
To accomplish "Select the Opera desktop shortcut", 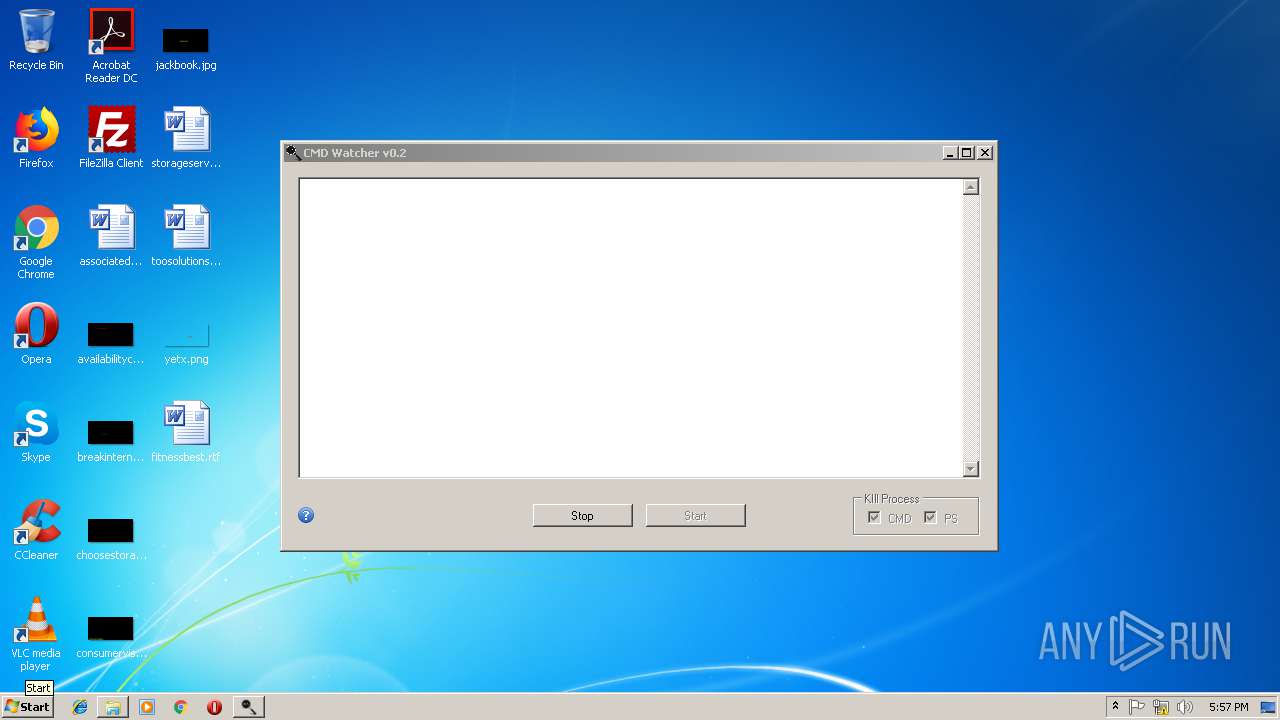I will 36,334.
